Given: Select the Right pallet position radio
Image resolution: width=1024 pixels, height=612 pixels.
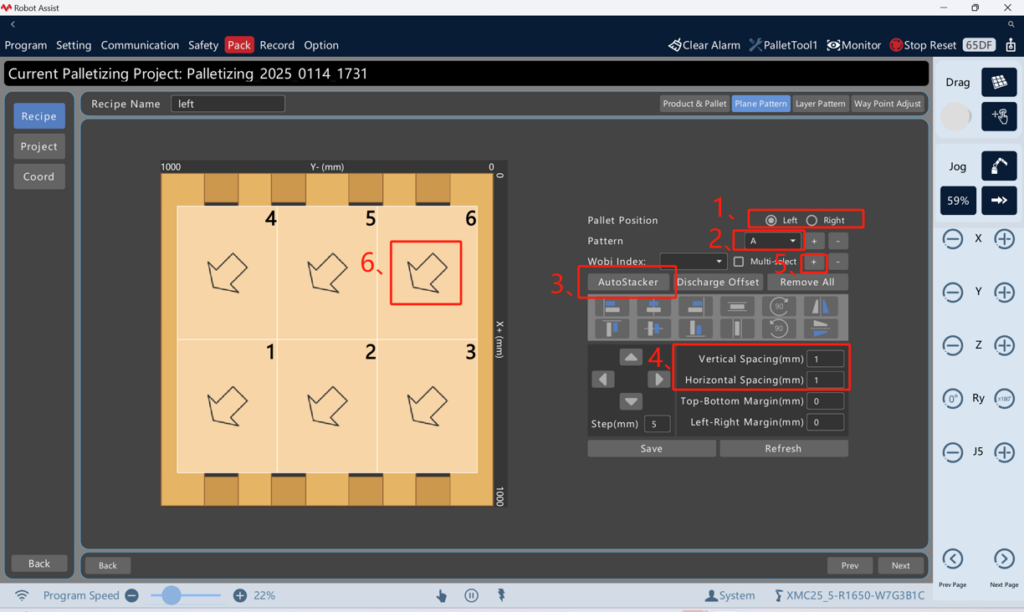Looking at the screenshot, I should [x=812, y=220].
